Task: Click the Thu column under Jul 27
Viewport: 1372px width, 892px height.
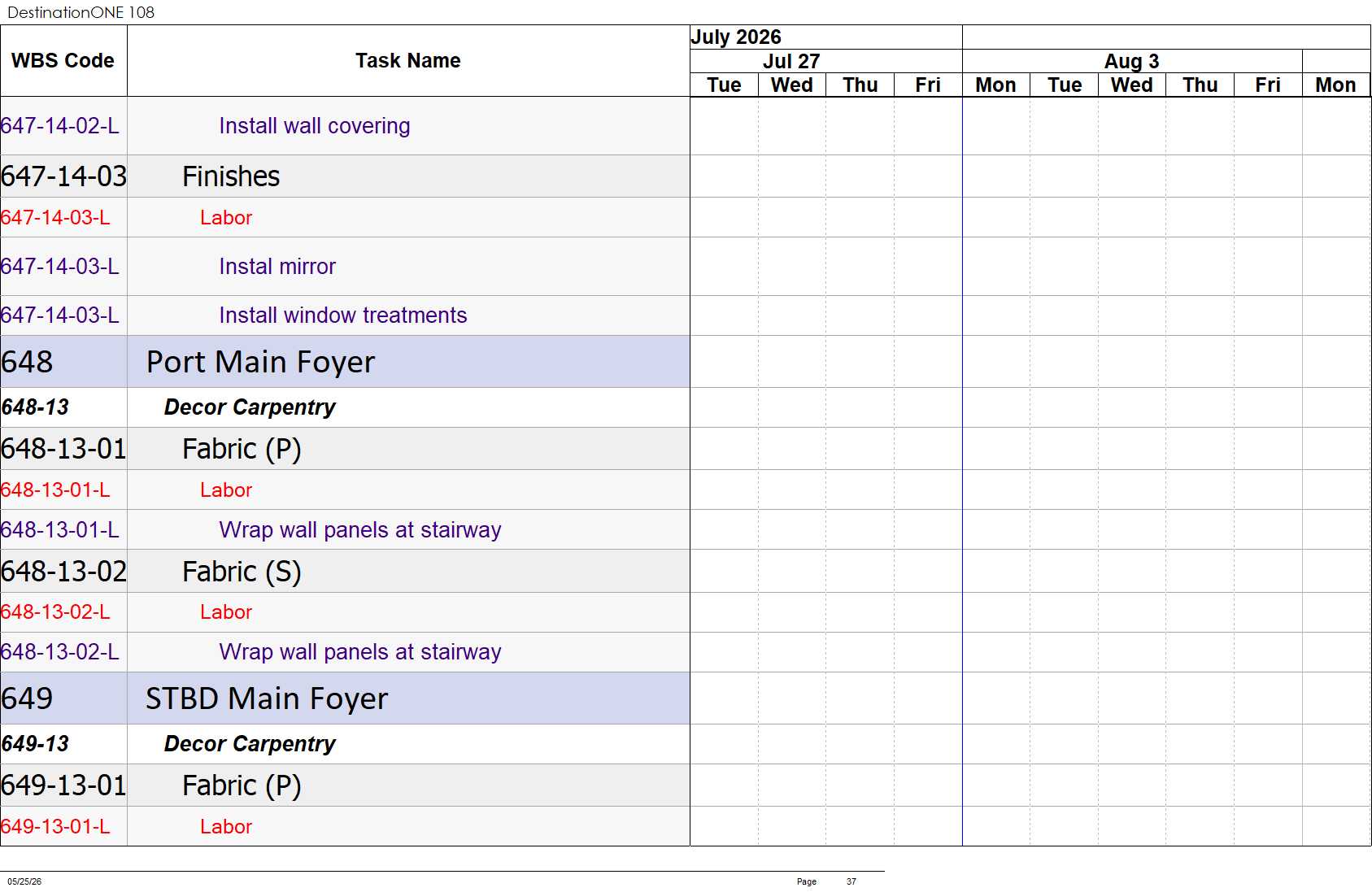Action: pyautogui.click(x=860, y=85)
